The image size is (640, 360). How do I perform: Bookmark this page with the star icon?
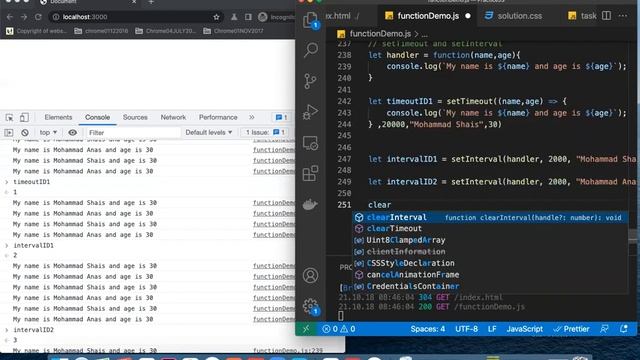(216, 17)
